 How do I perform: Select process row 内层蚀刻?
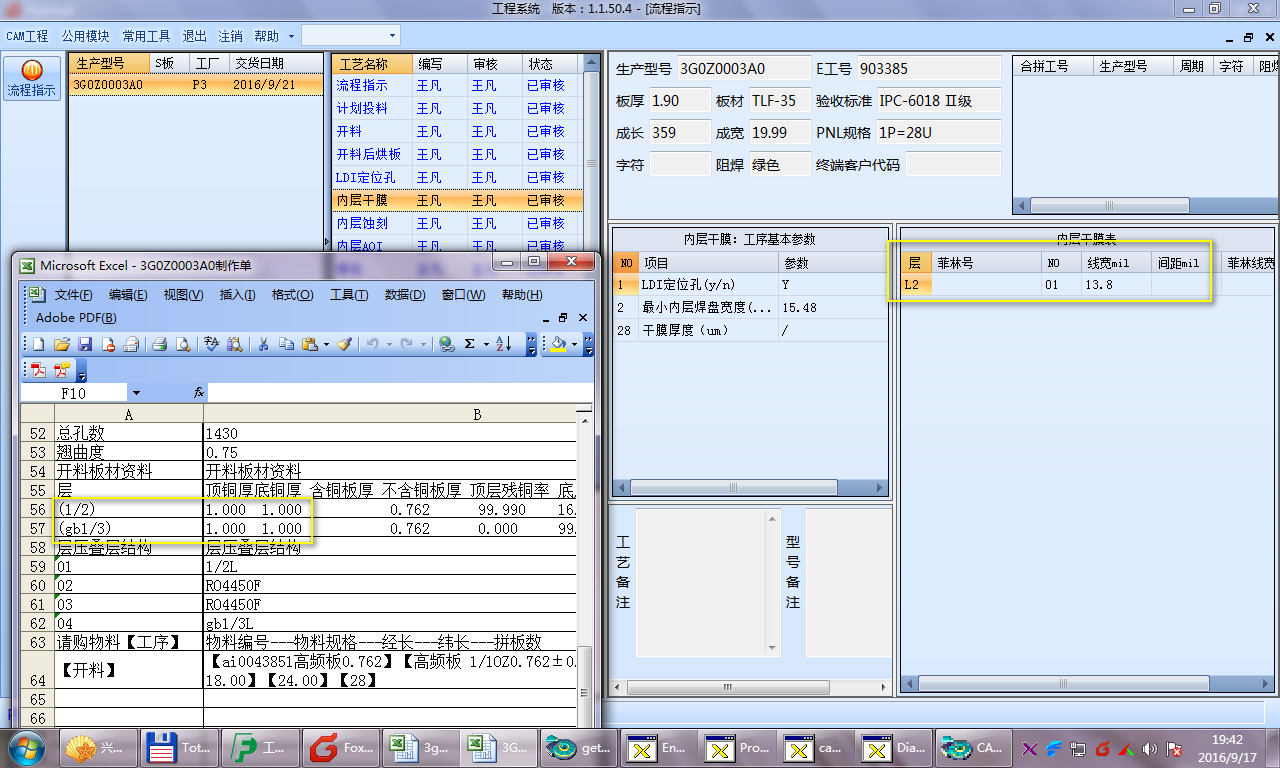pos(456,223)
